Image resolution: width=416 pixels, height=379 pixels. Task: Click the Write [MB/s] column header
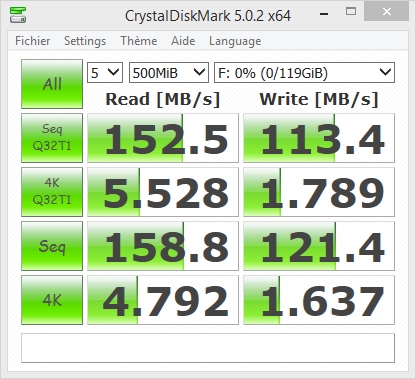click(x=319, y=99)
